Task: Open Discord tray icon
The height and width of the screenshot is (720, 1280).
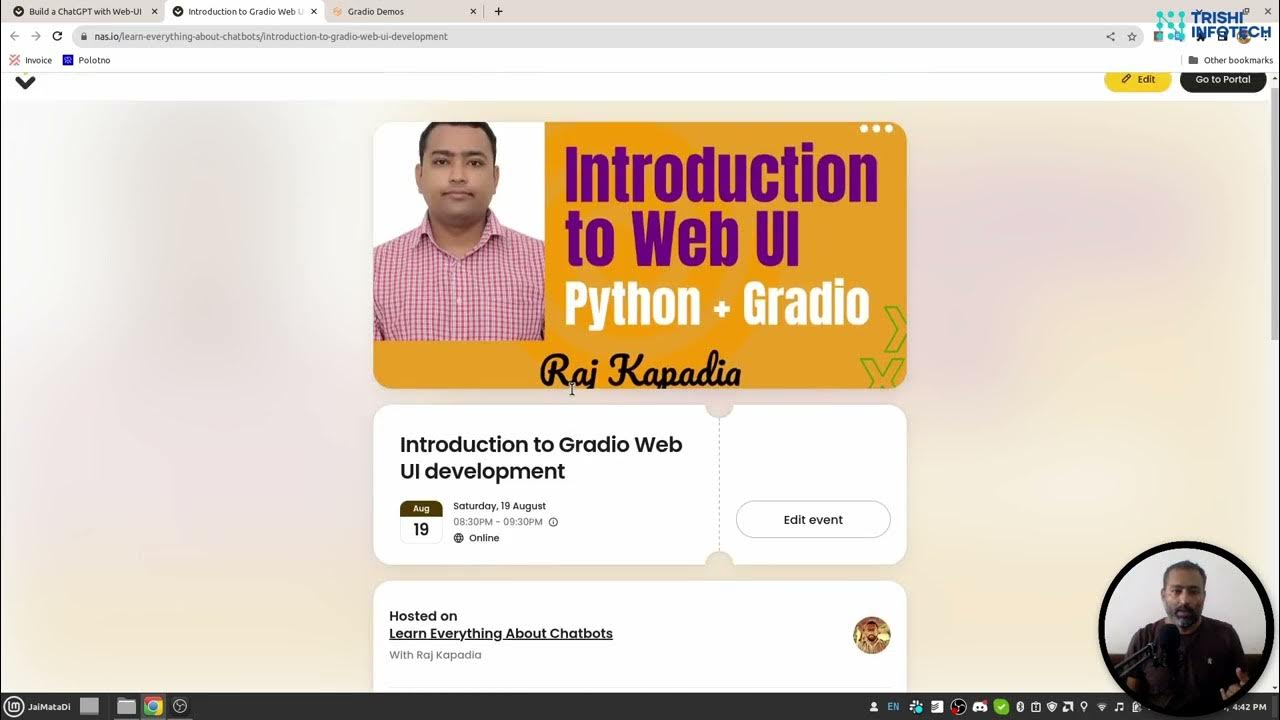Action: click(980, 707)
